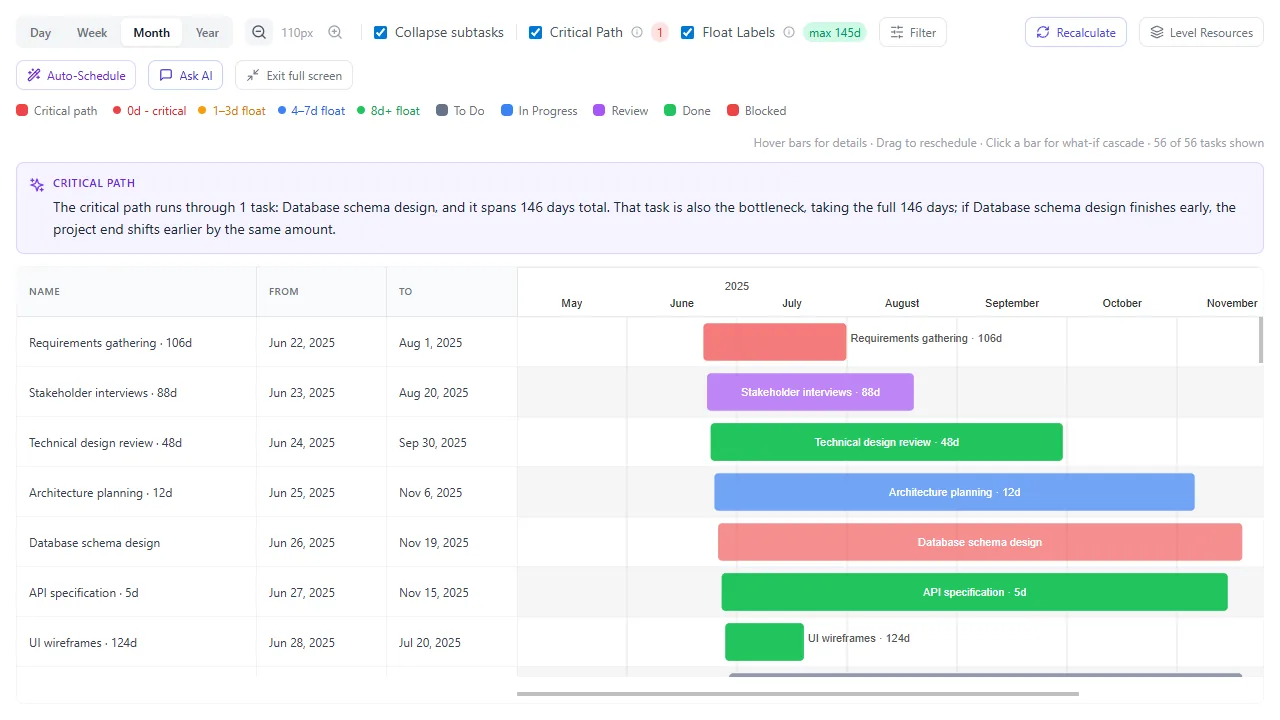The height and width of the screenshot is (720, 1280).
Task: Select the Month view tab
Action: coord(152,32)
